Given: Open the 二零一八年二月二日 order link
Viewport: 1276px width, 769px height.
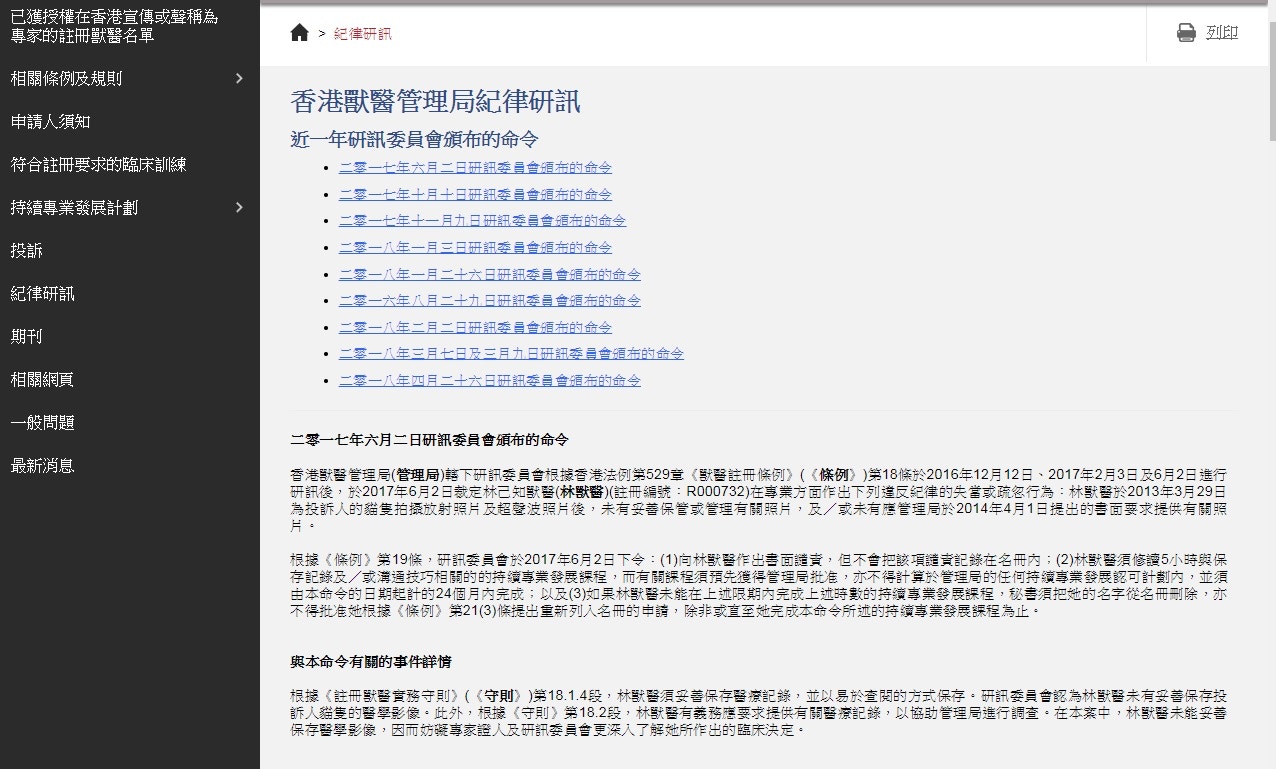Looking at the screenshot, I should 475,326.
